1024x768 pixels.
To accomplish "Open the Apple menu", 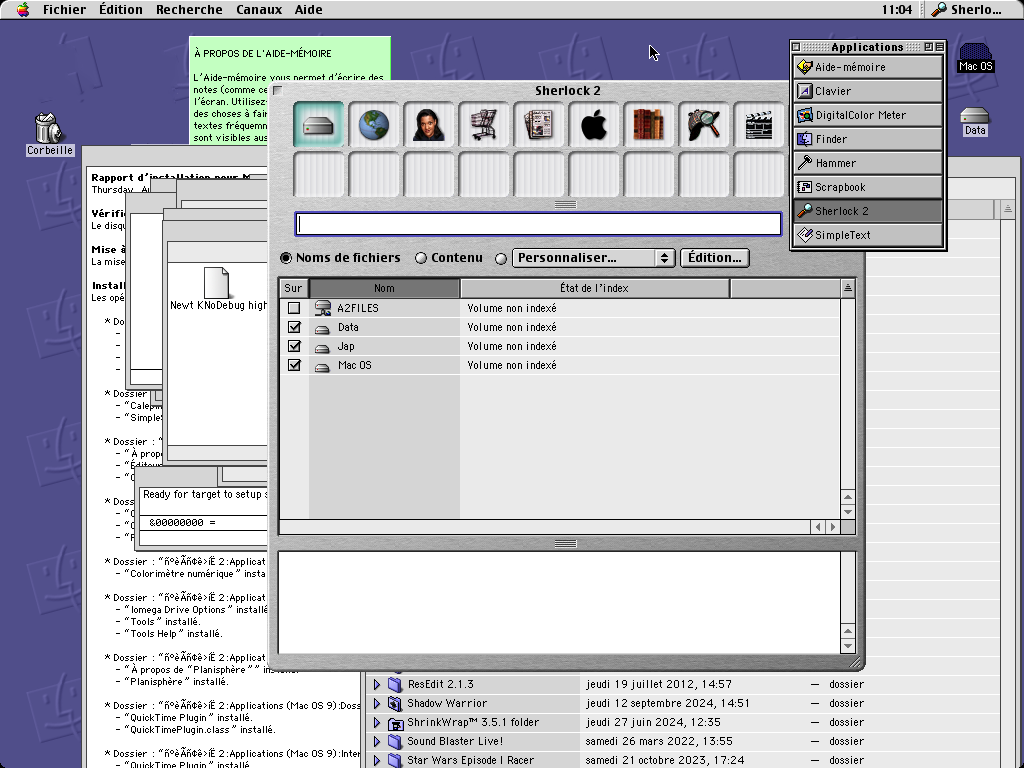I will [23, 9].
